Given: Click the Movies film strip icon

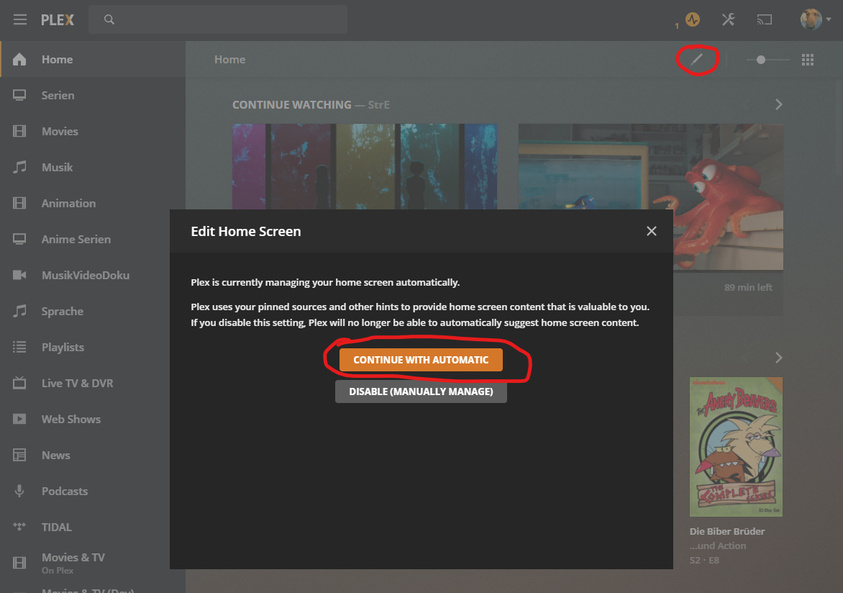Looking at the screenshot, I should pyautogui.click(x=19, y=131).
